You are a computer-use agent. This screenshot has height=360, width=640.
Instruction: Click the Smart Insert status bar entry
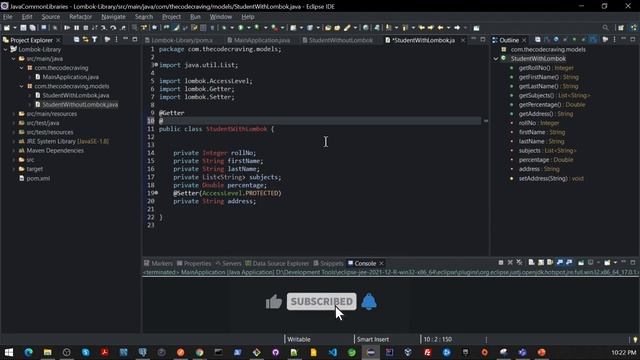click(373, 339)
